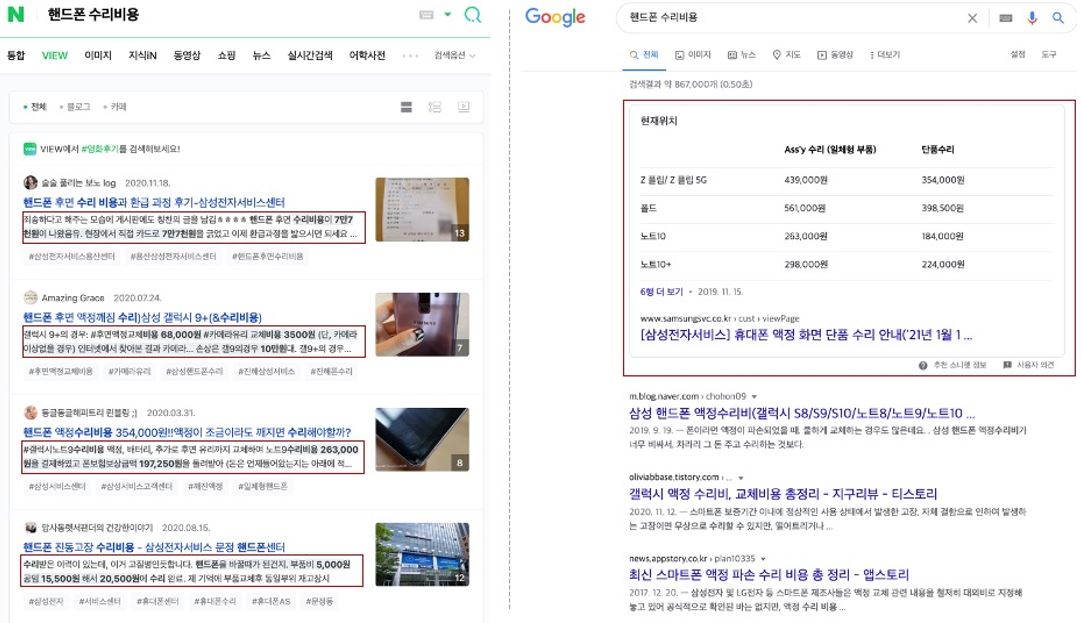This screenshot has width=1081, height=623.
Task: Select Google 동영상 tab
Action: point(835,54)
